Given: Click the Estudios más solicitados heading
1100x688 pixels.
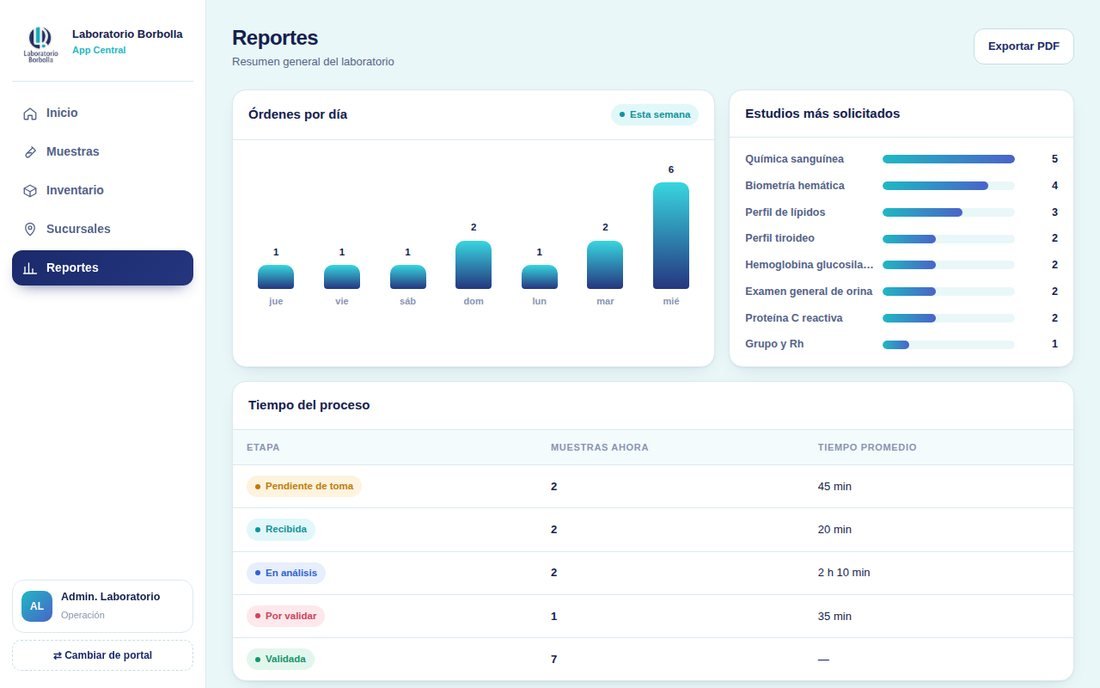Looking at the screenshot, I should pos(822,114).
